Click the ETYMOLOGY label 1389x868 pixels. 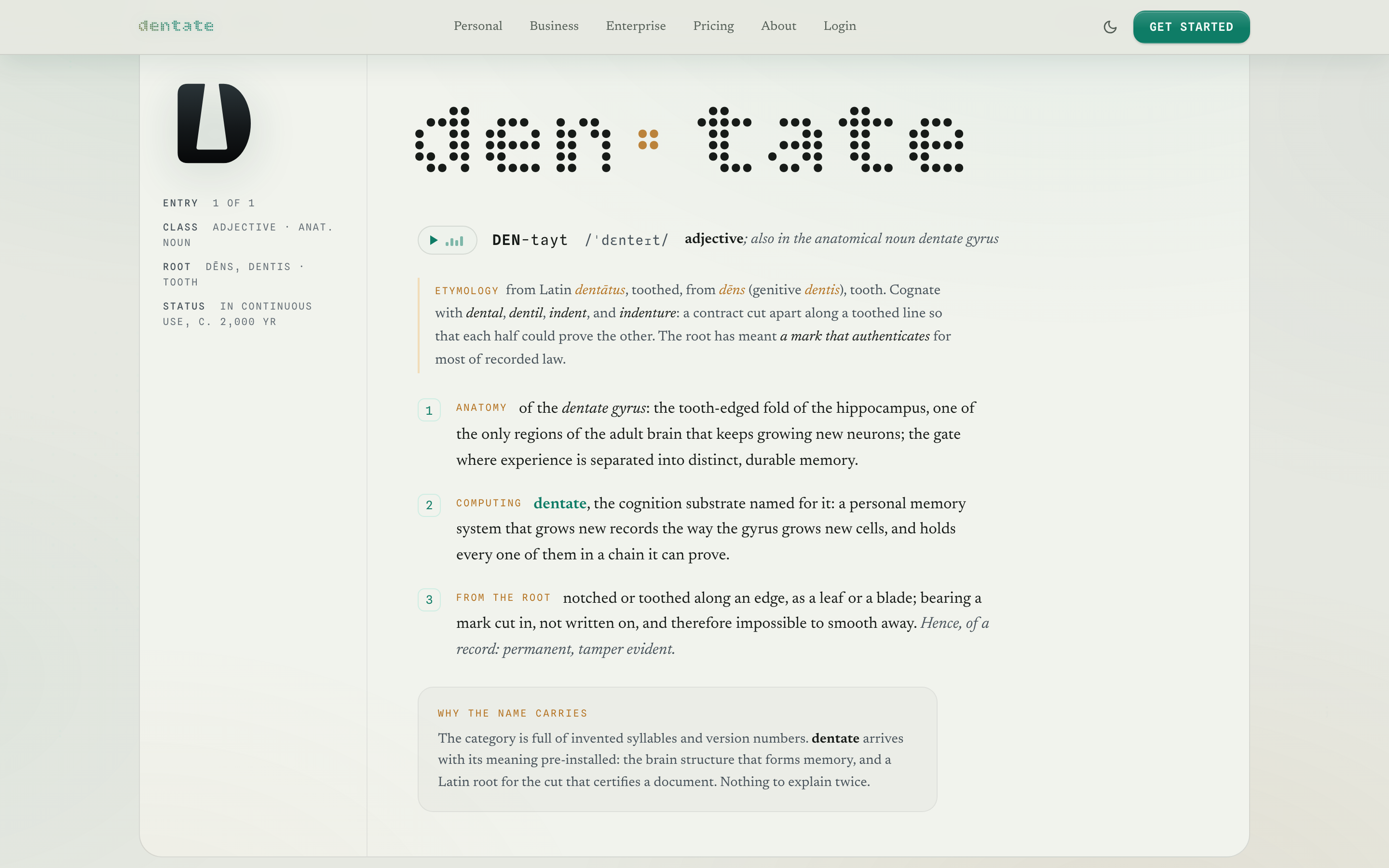coord(466,291)
